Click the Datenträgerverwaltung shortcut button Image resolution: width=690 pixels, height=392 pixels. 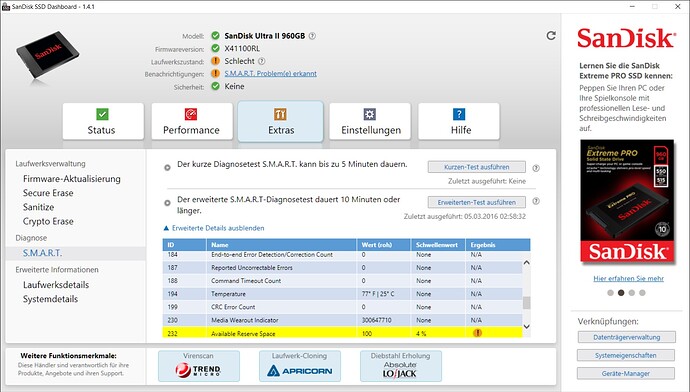tap(626, 337)
